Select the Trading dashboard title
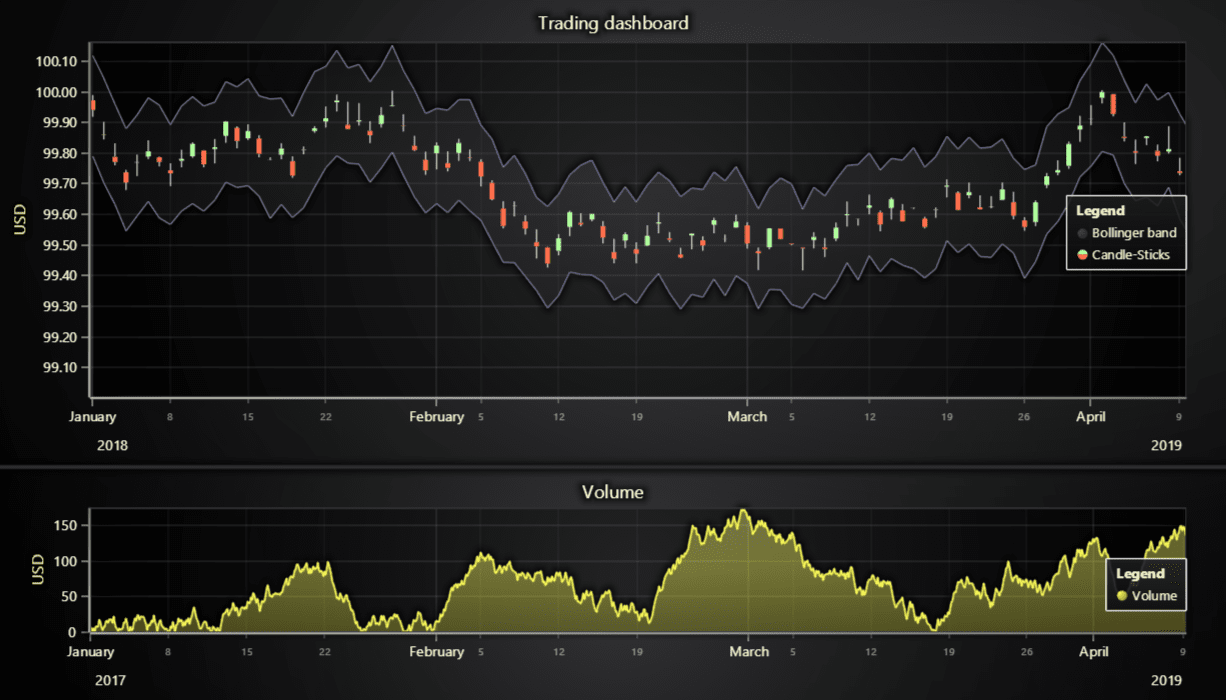 point(612,22)
